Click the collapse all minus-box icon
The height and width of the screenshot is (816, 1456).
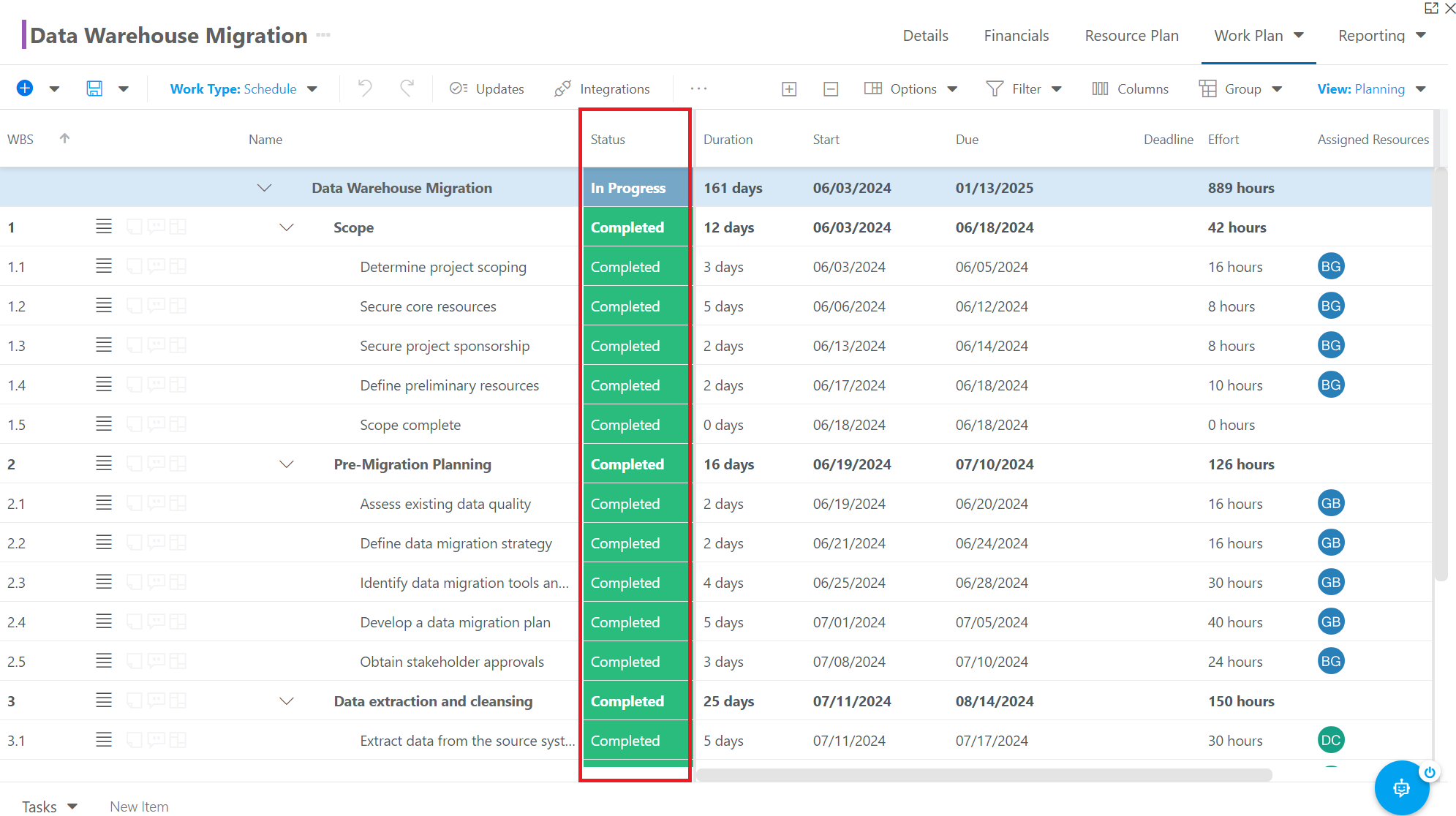(831, 88)
